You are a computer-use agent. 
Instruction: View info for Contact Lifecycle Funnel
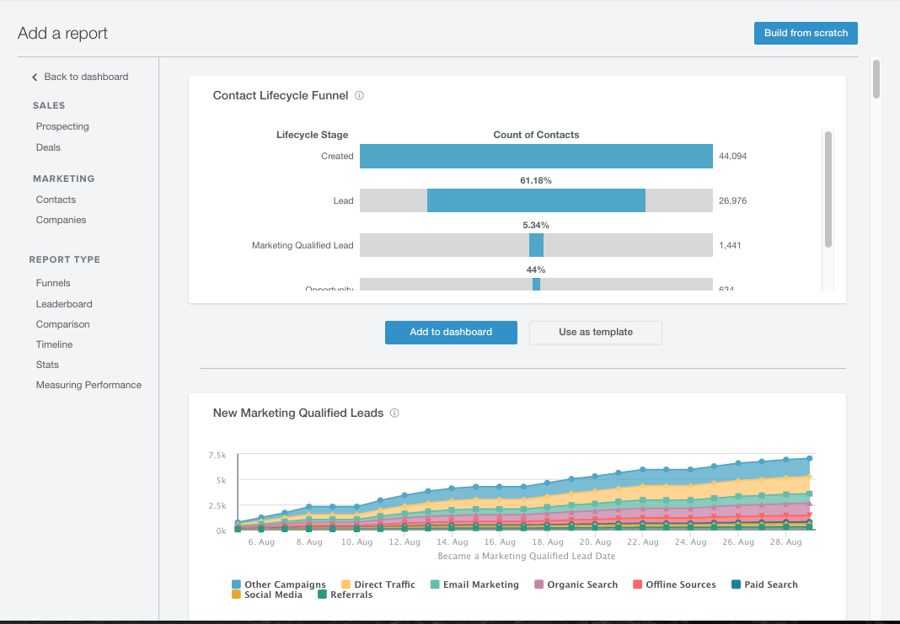360,96
